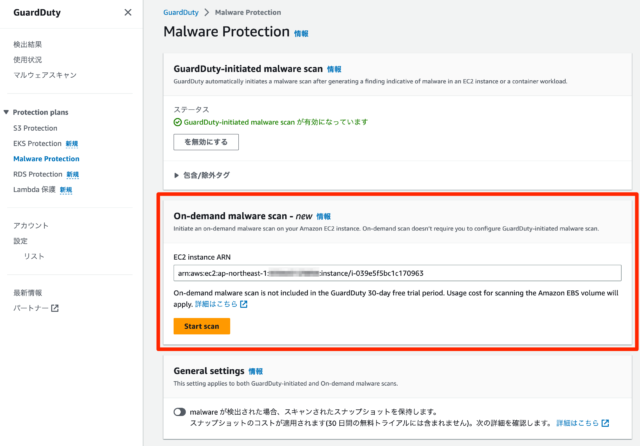Click external link icon next to パートナー

point(55,308)
